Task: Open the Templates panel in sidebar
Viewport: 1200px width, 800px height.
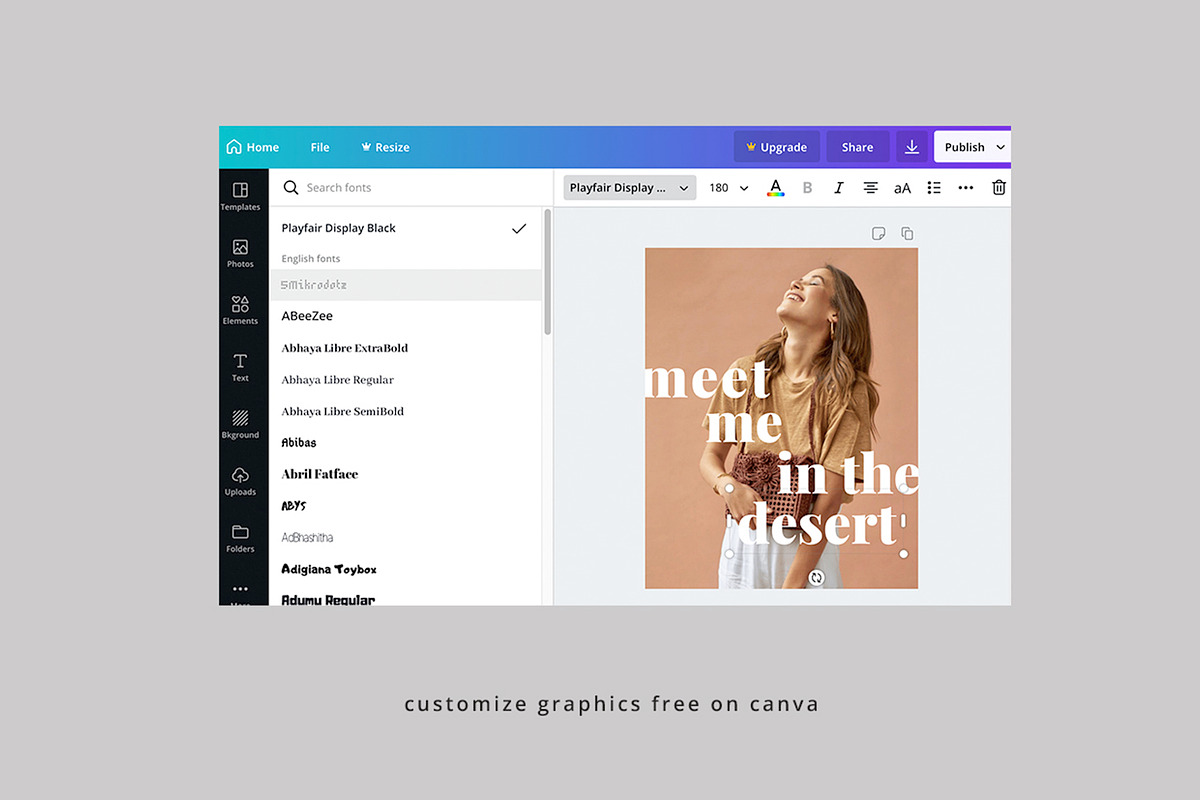Action: [240, 196]
